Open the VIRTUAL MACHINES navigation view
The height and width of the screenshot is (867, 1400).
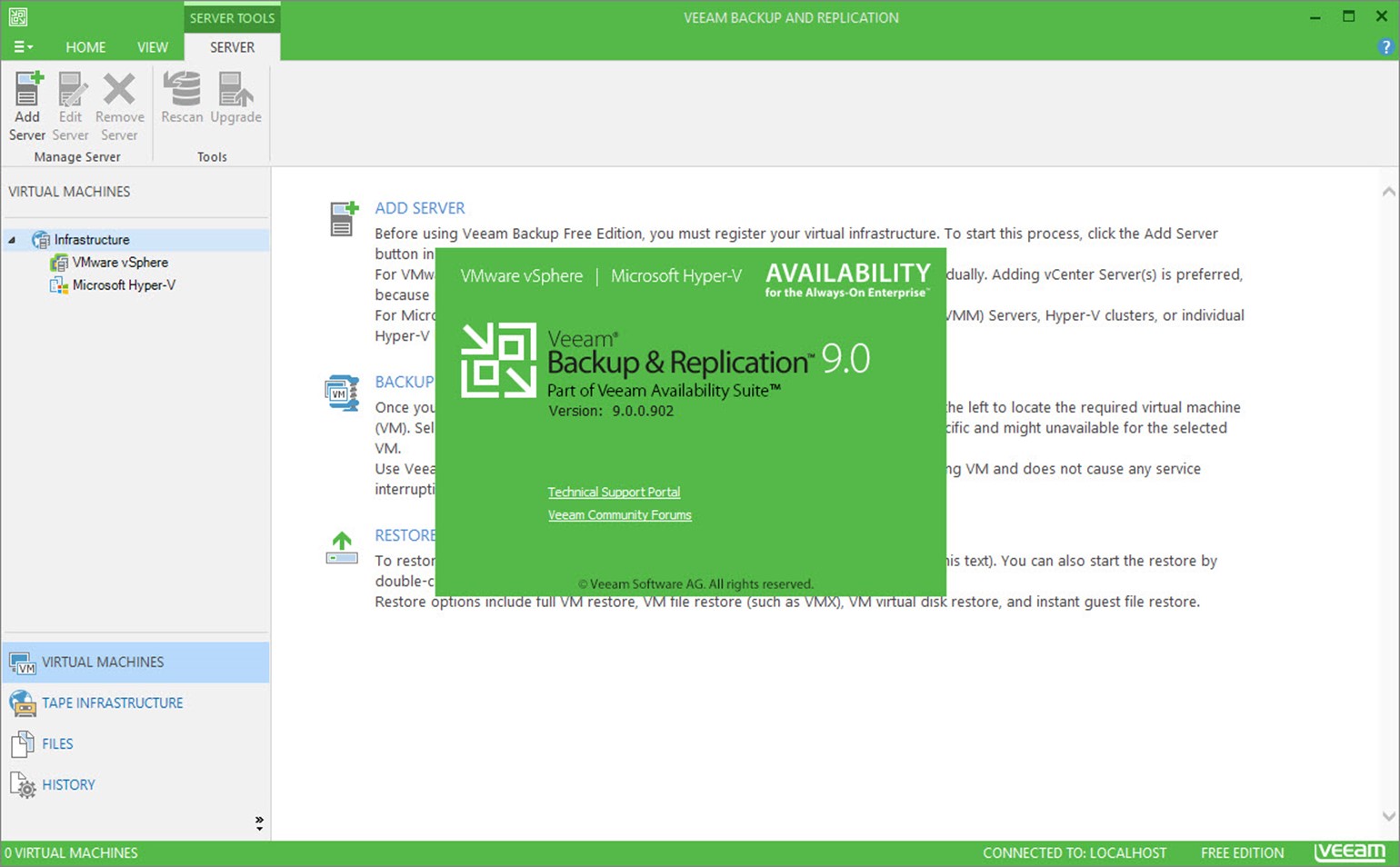[x=136, y=663]
